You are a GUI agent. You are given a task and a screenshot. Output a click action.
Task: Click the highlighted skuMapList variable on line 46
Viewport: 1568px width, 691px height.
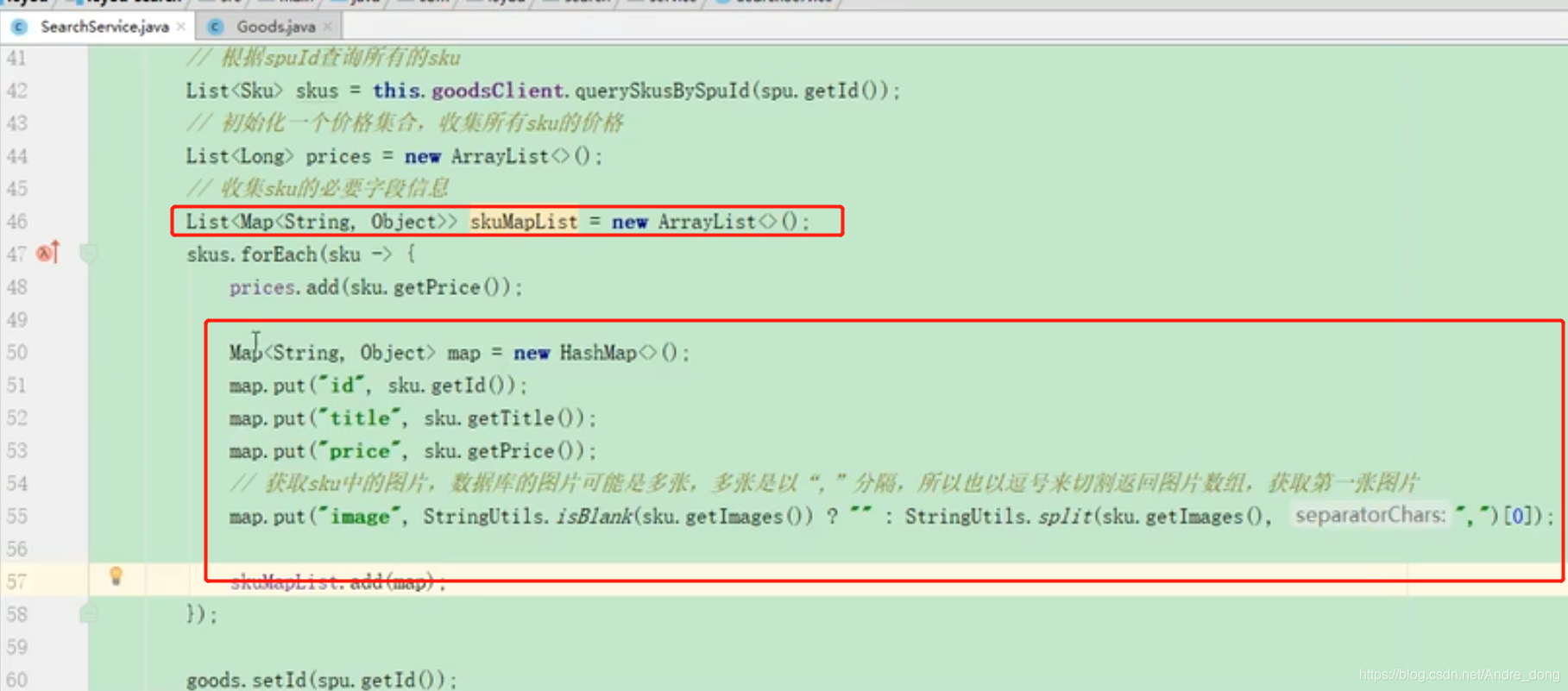(524, 222)
